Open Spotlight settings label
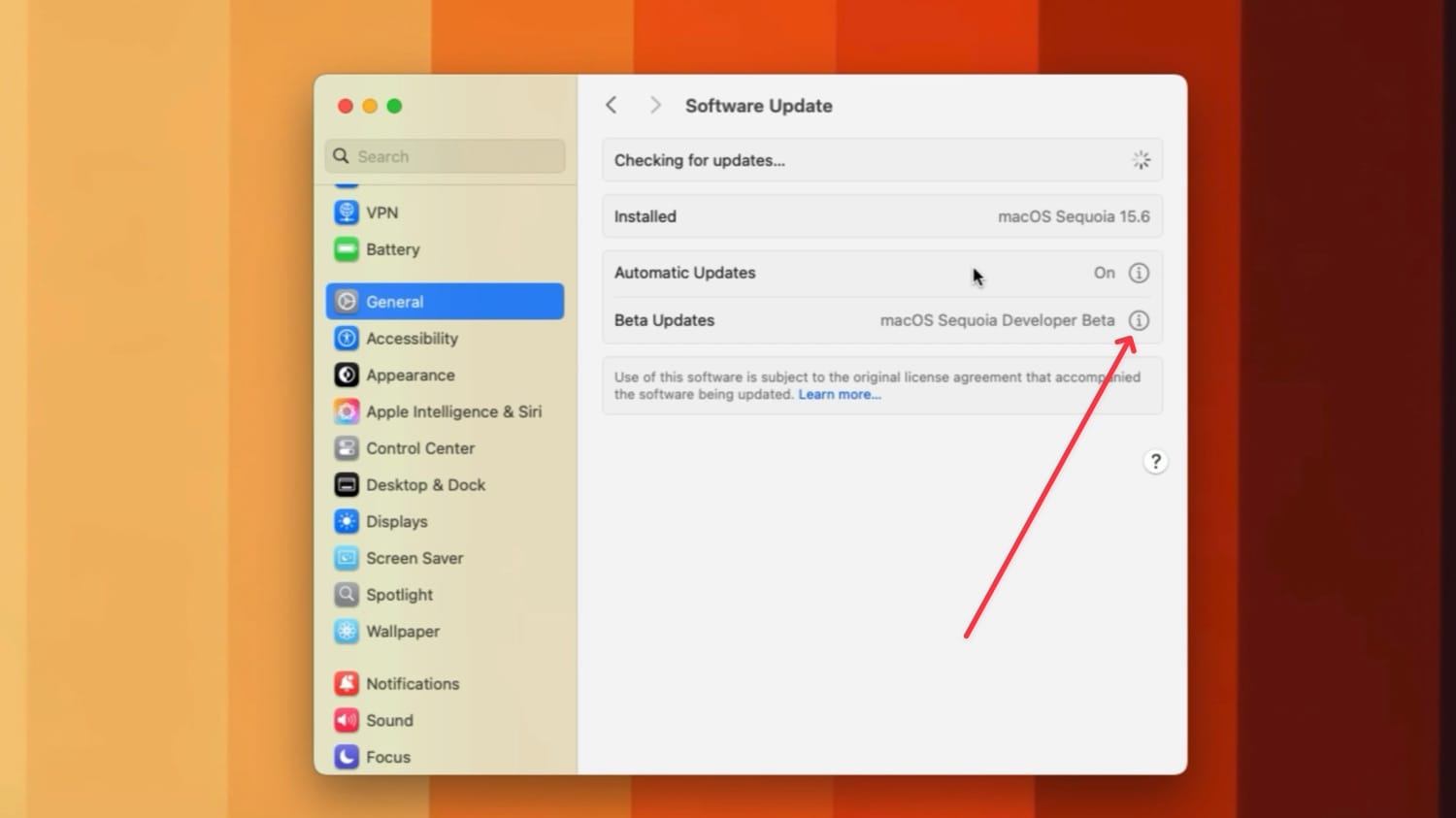The image size is (1456, 818). click(400, 595)
